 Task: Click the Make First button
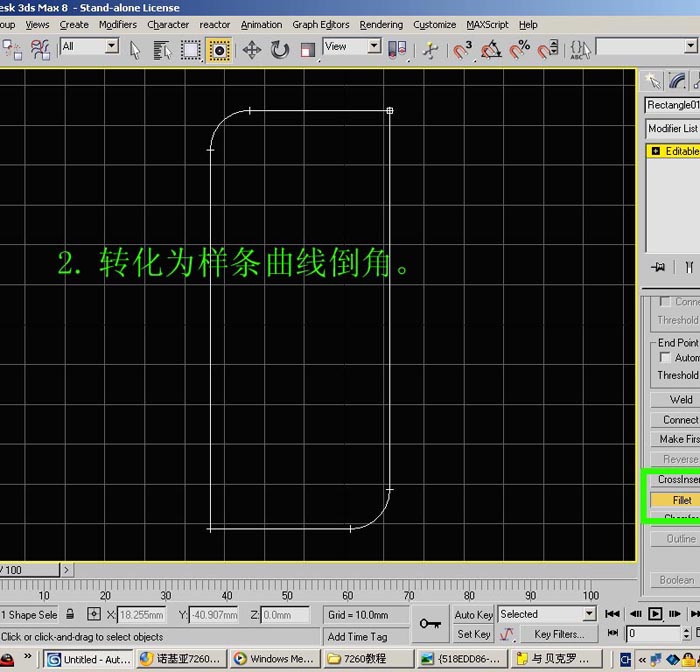pos(675,439)
